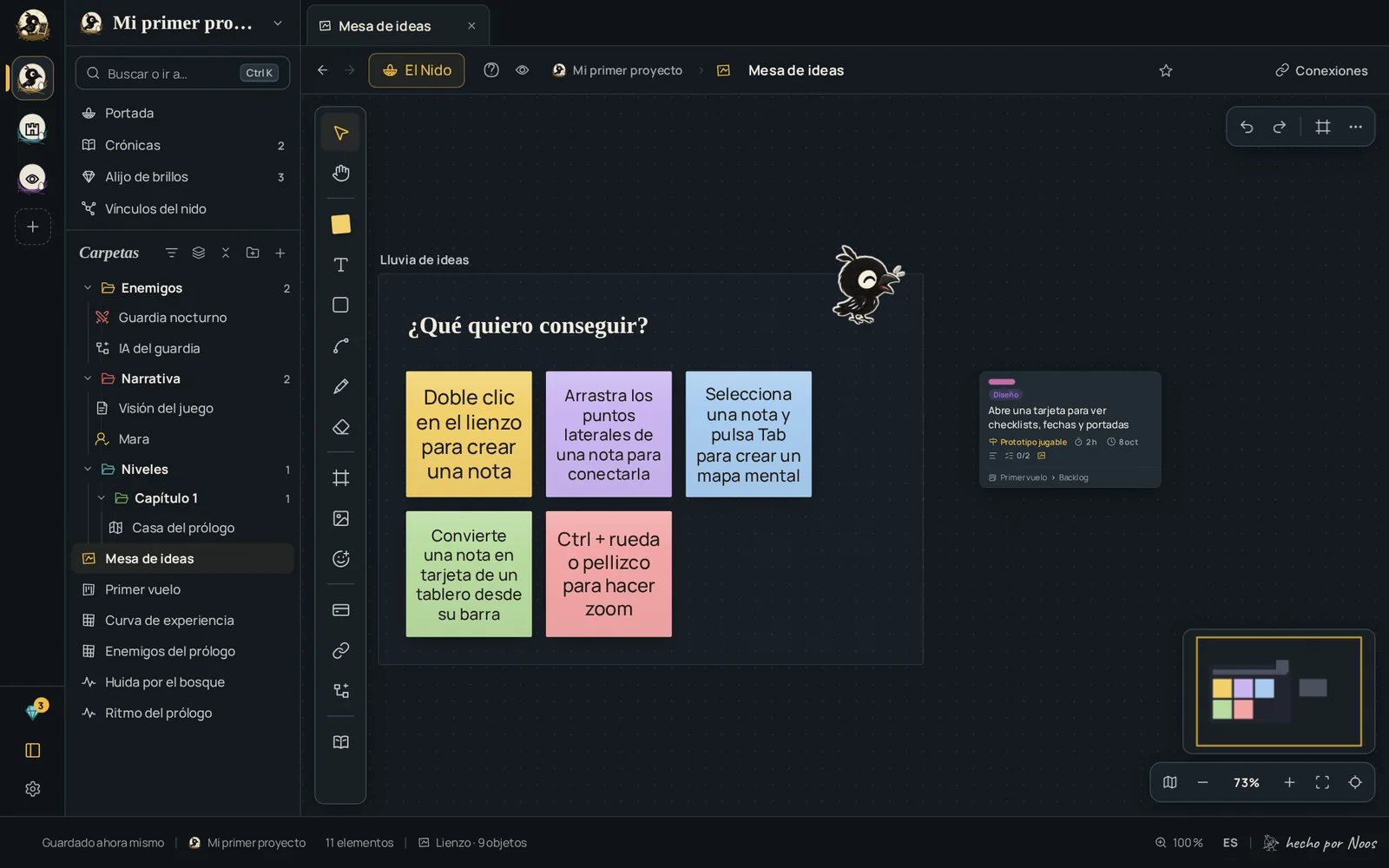Open the Conexiones panel
The image size is (1389, 868).
click(1321, 70)
